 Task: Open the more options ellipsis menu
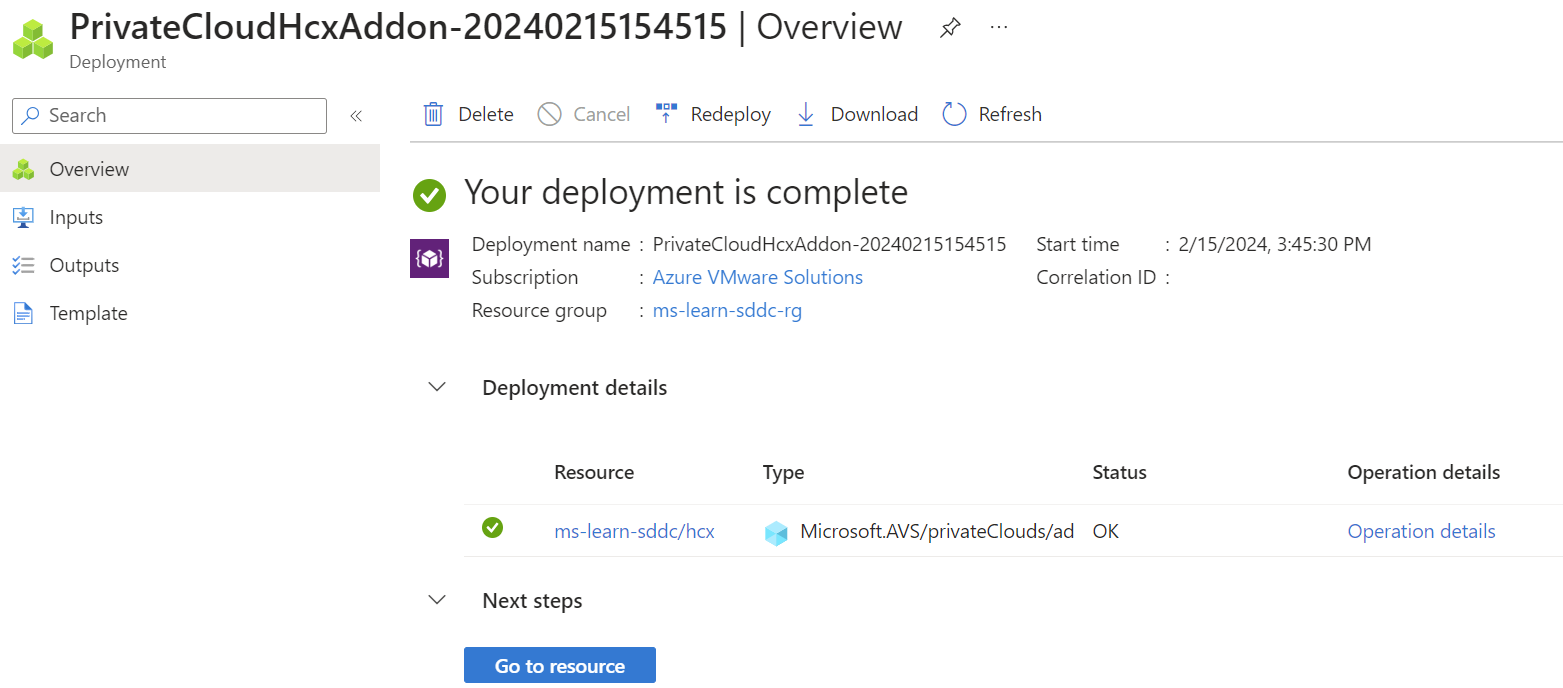998,27
